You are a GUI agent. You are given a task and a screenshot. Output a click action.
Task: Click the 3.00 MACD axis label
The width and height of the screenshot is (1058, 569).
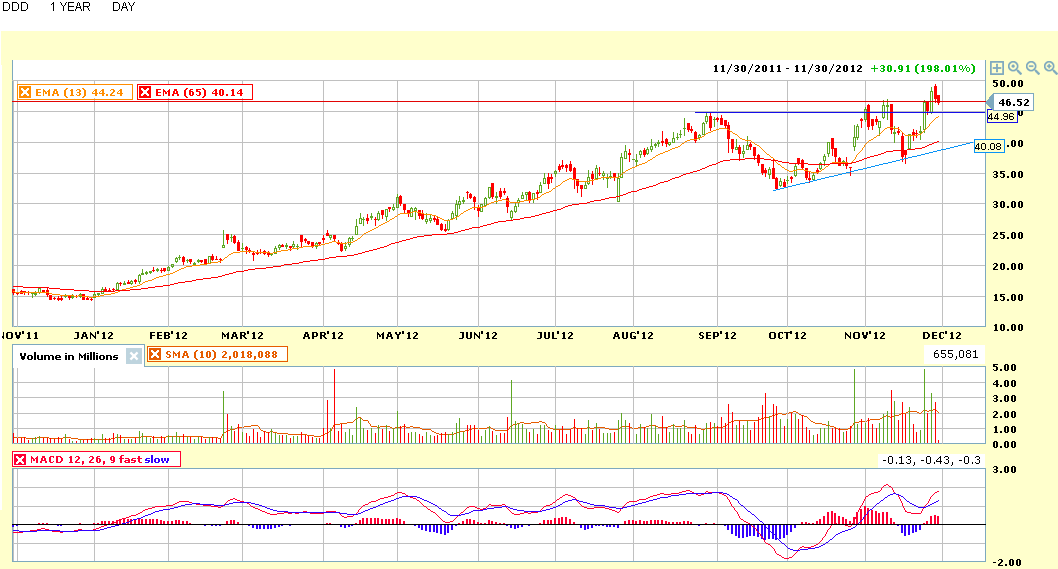(x=1005, y=470)
